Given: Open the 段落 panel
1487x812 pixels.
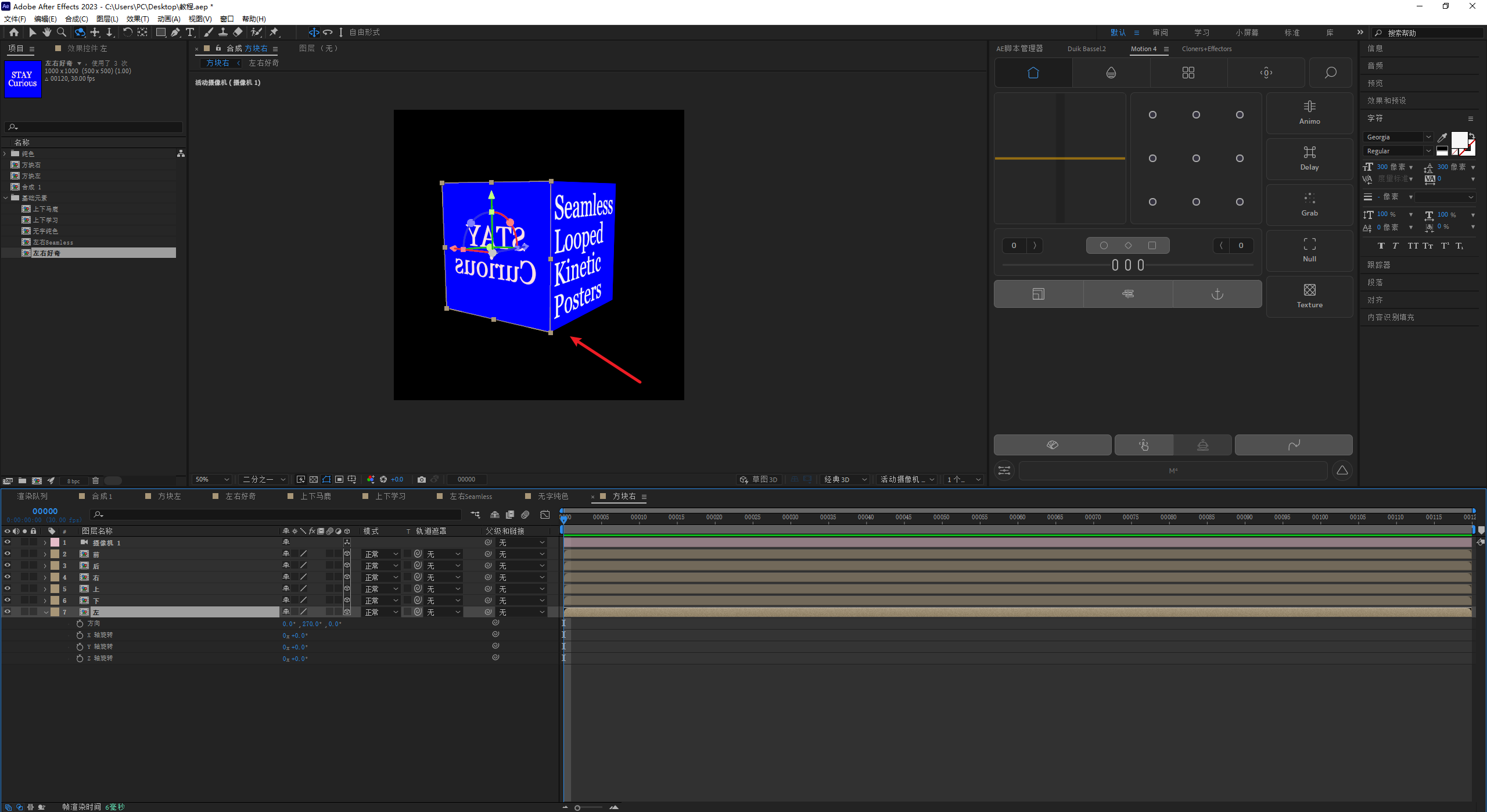Looking at the screenshot, I should coord(1375,282).
